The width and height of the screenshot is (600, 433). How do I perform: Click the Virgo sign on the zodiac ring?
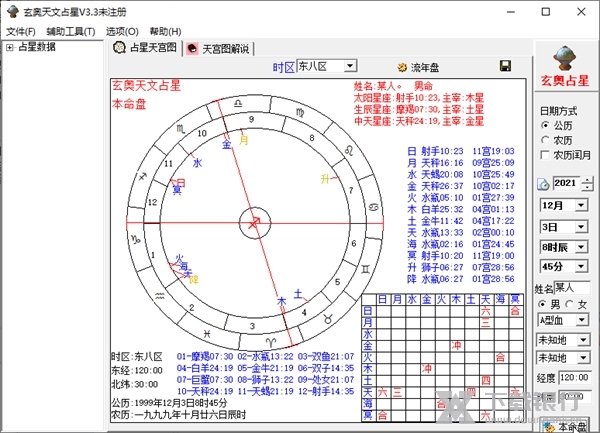pos(300,113)
